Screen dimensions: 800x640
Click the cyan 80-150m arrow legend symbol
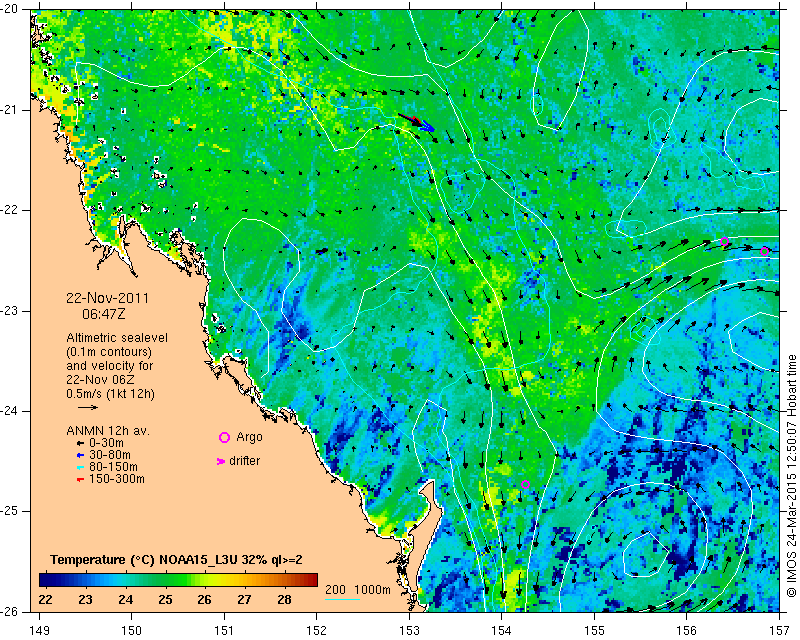click(x=80, y=467)
